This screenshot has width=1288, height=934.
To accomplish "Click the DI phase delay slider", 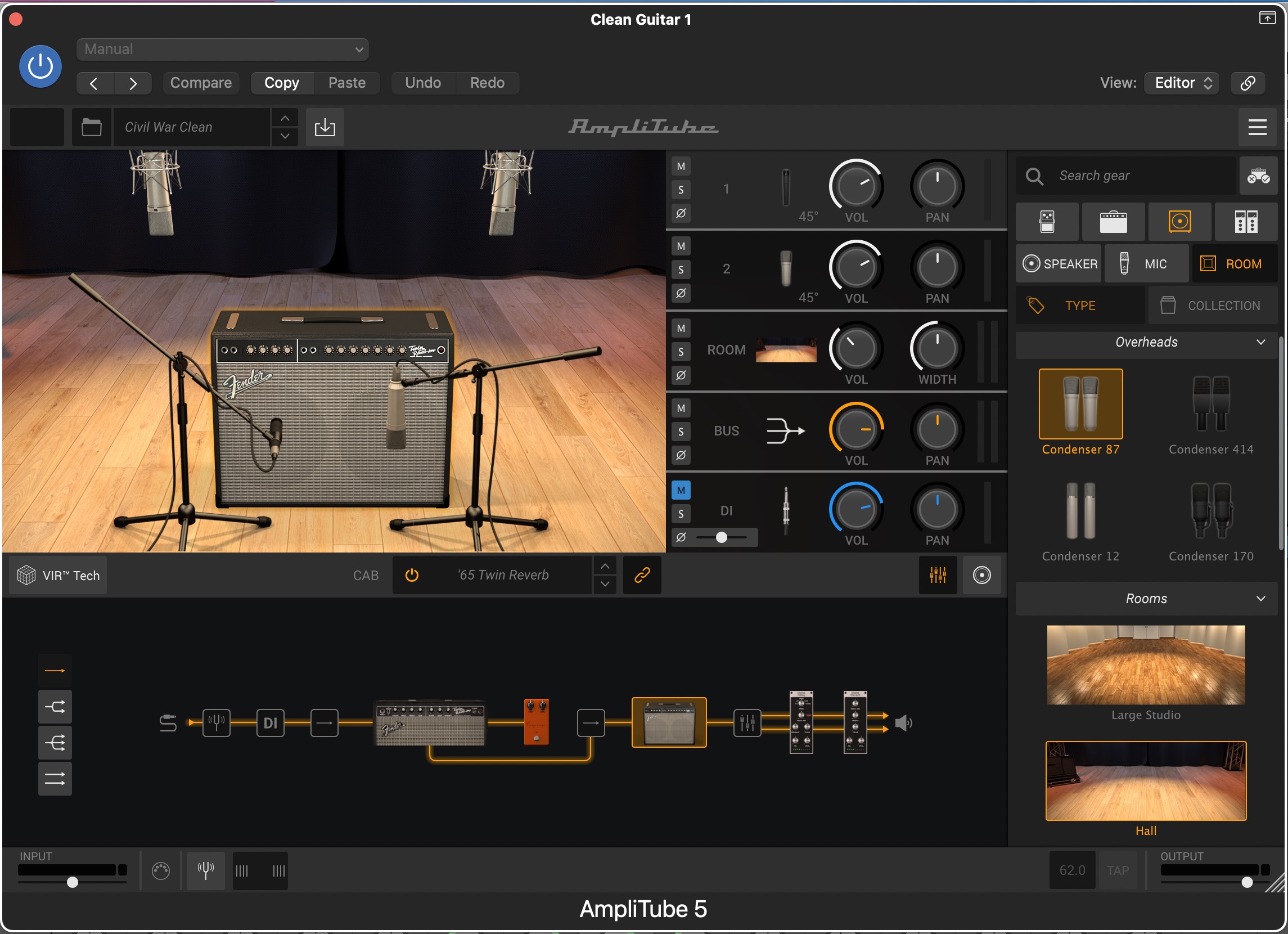I will tap(722, 537).
